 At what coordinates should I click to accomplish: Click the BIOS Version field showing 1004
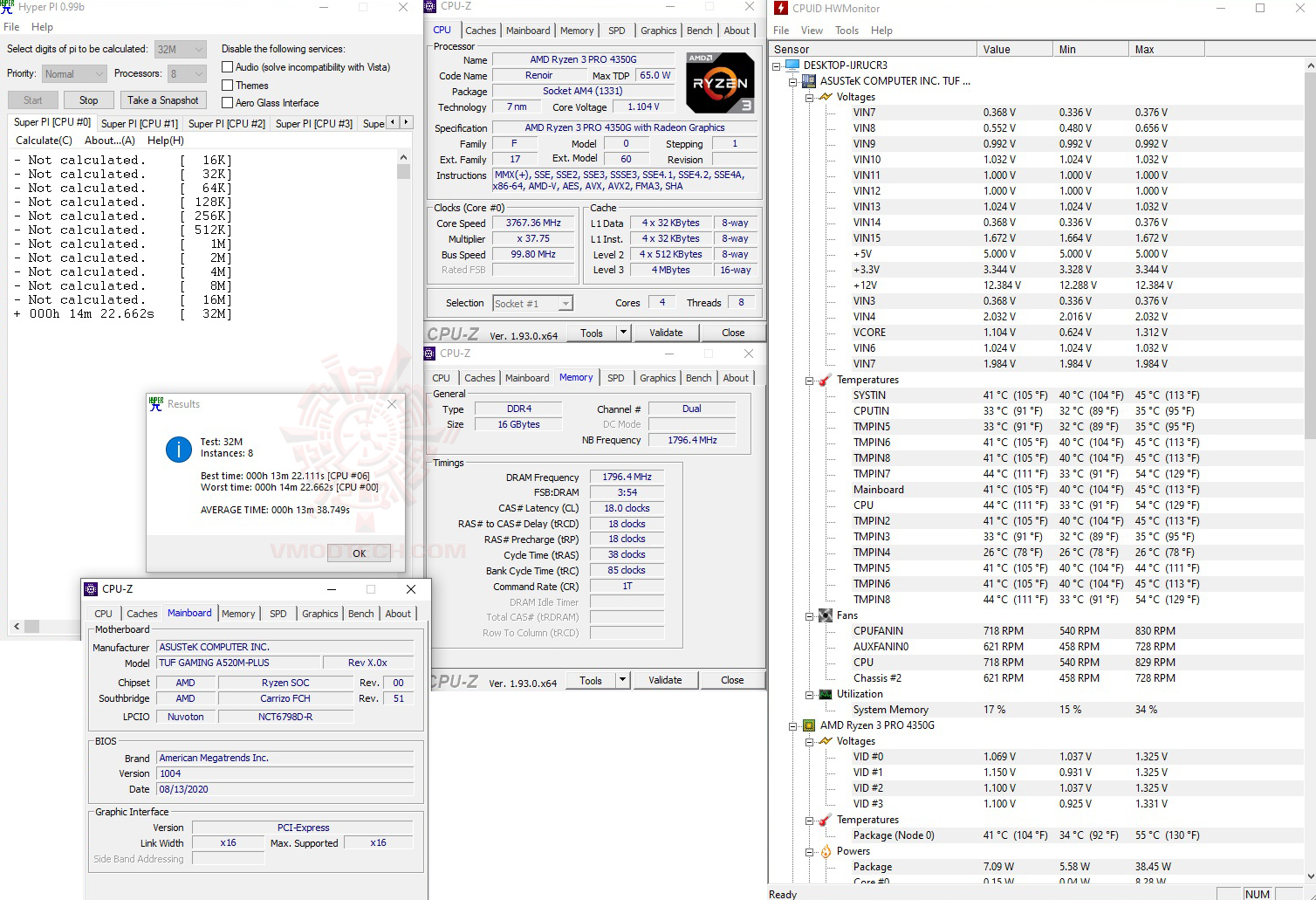[x=285, y=773]
